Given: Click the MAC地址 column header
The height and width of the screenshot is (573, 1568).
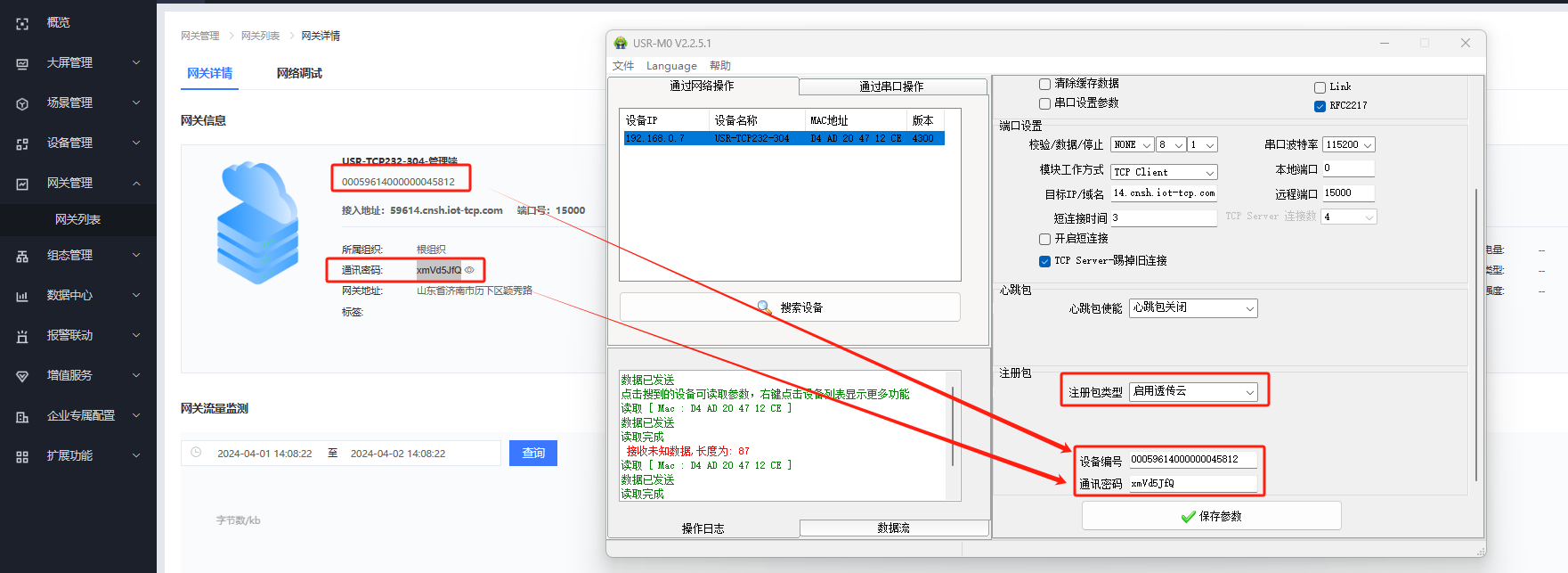Looking at the screenshot, I should [x=856, y=120].
